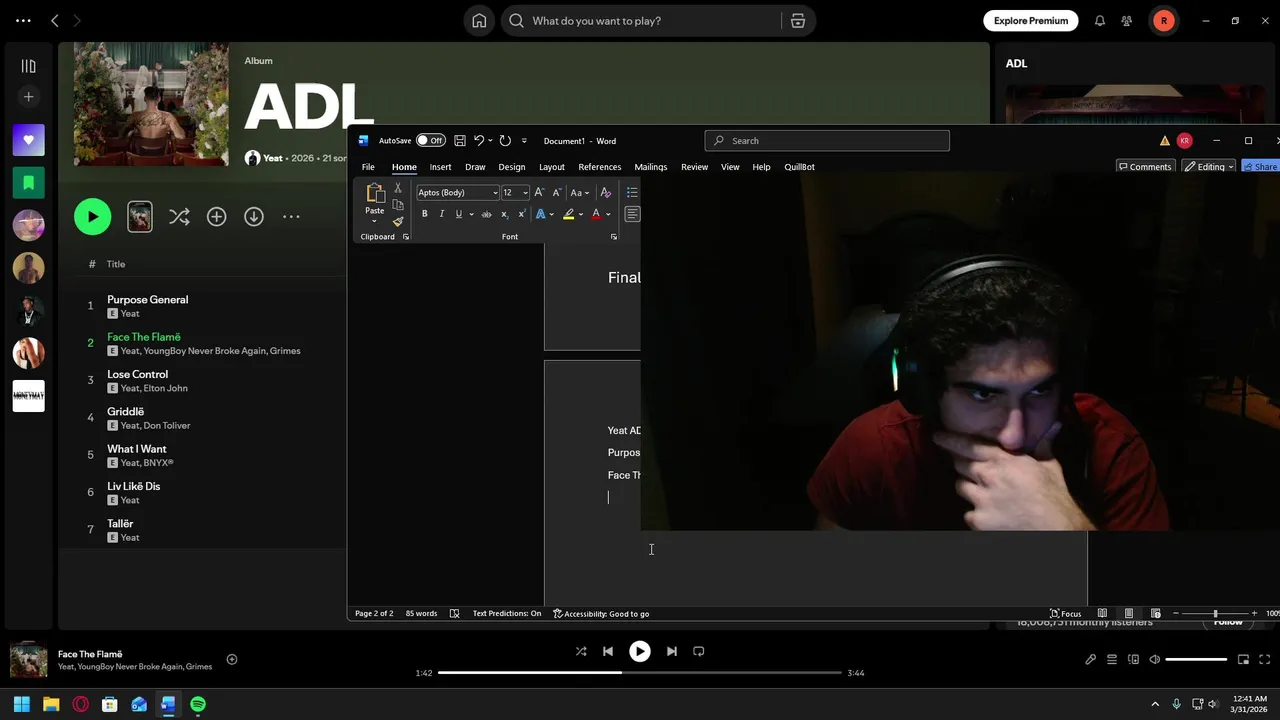Toggle strikethrough in Word
The height and width of the screenshot is (720, 1280).
pos(487,214)
